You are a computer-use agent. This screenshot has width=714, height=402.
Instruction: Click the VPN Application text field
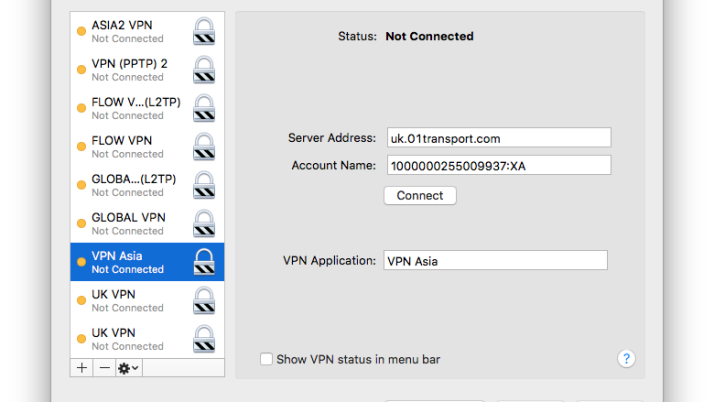495,261
